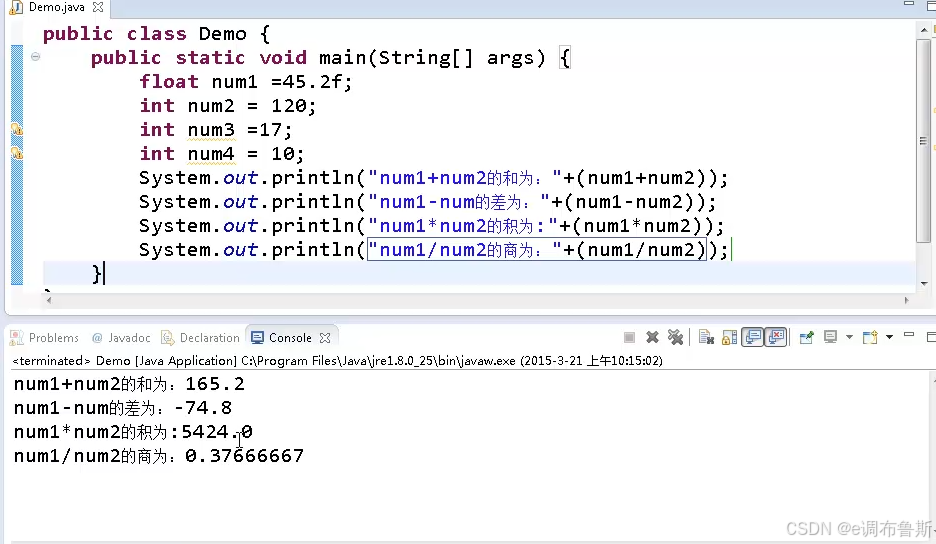936x544 pixels.
Task: Click the Terminate (stop) console button
Action: click(629, 338)
